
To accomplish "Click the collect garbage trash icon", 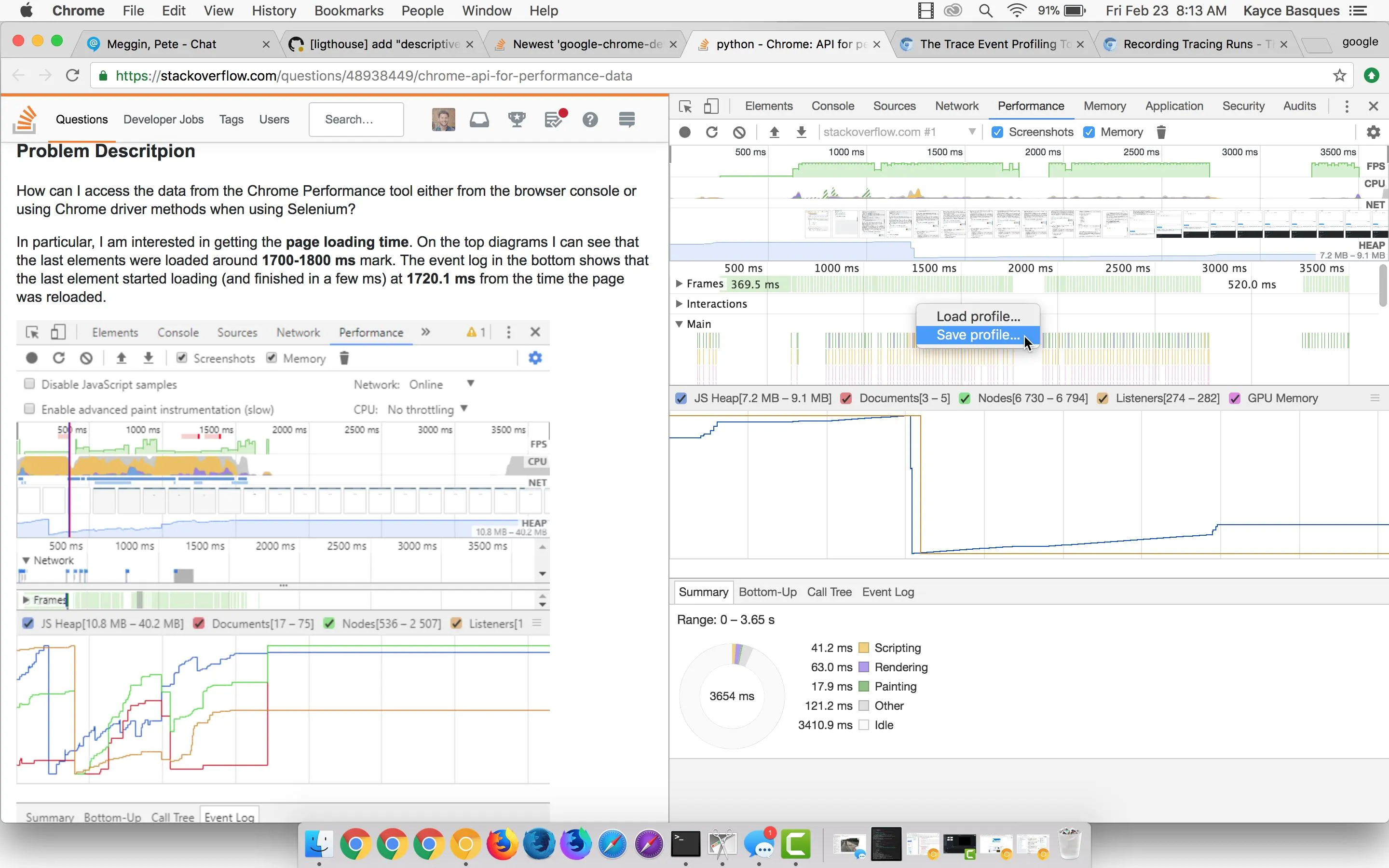I will pos(1160,132).
